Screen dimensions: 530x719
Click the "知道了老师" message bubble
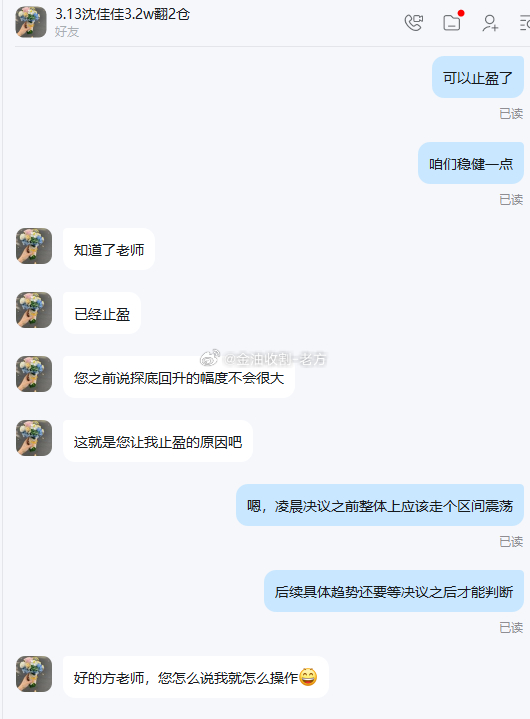109,249
